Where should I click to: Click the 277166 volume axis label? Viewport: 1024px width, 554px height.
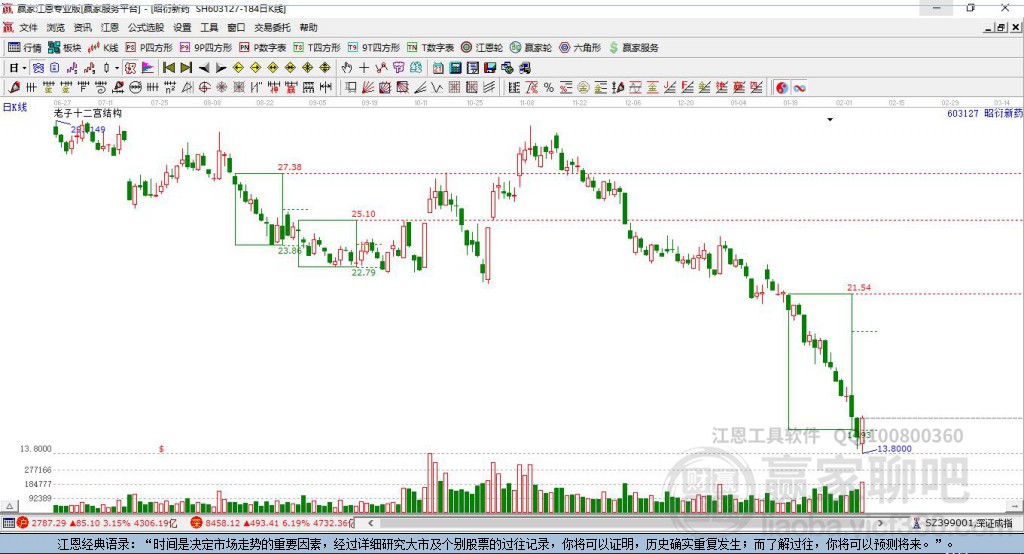pos(38,470)
